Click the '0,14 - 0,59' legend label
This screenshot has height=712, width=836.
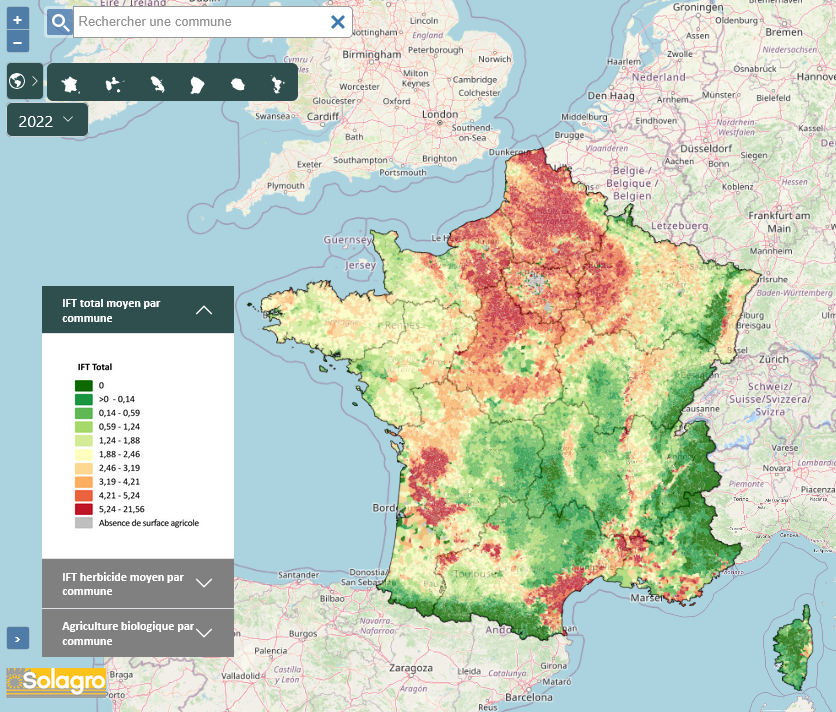point(119,413)
